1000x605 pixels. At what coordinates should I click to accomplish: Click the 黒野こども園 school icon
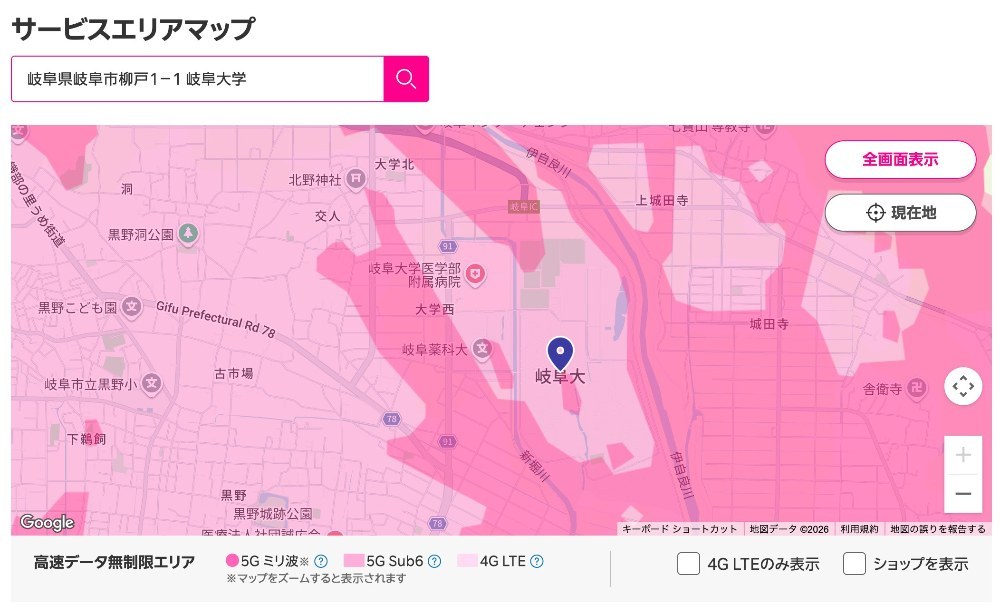[131, 307]
